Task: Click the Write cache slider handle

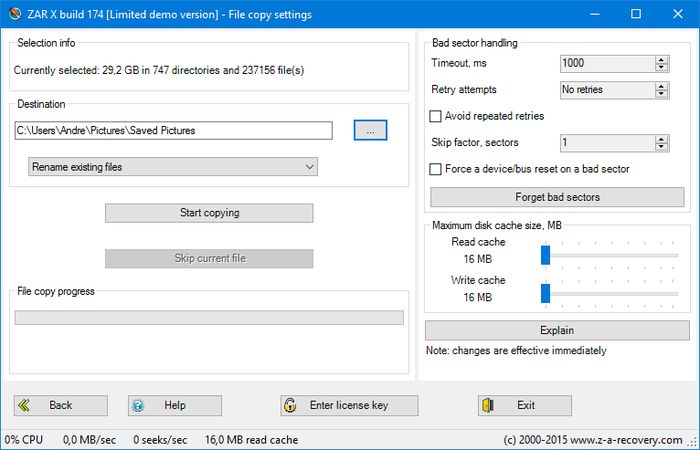Action: tap(546, 293)
